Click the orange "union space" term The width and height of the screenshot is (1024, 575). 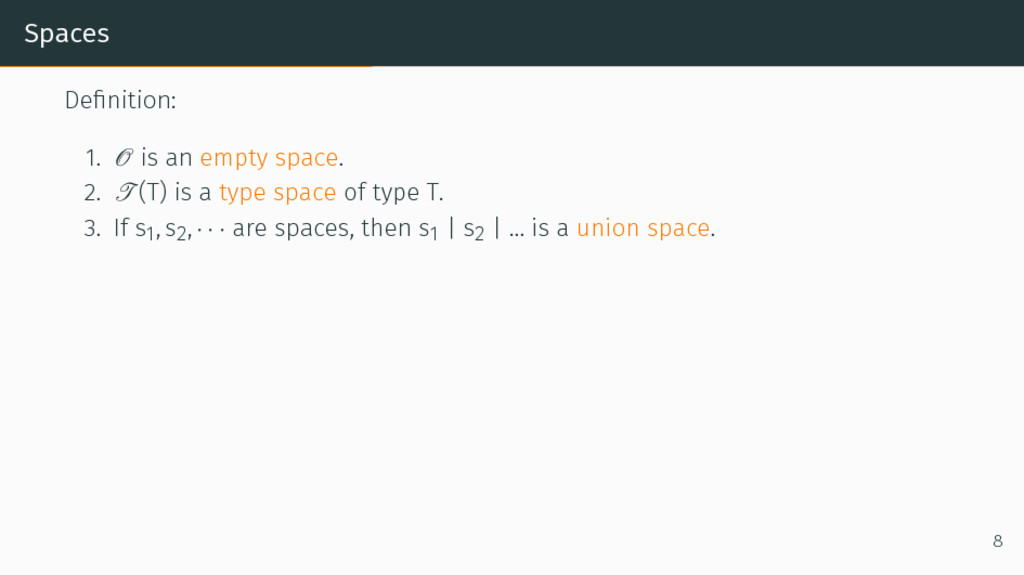642,228
